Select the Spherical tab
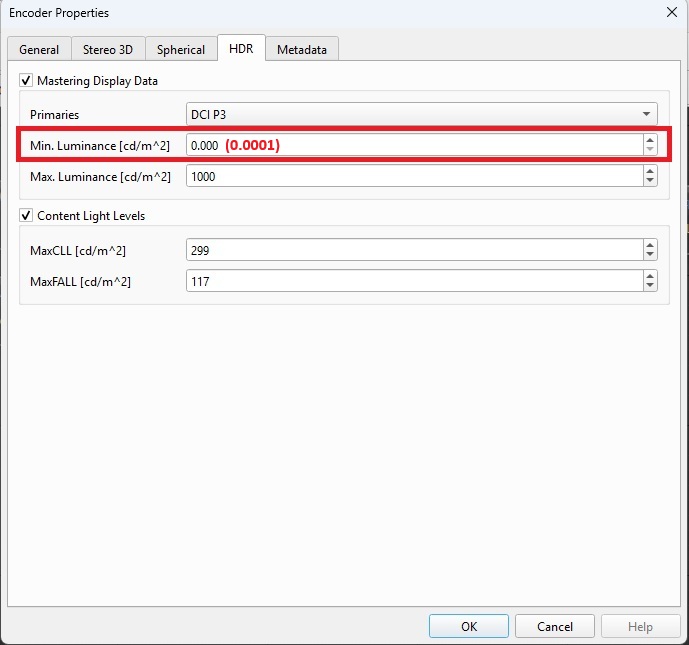Image resolution: width=689 pixels, height=645 pixels. (181, 50)
